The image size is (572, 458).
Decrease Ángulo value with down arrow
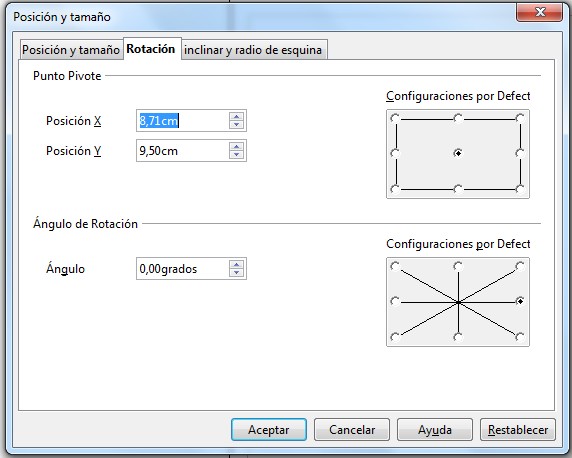(236, 273)
